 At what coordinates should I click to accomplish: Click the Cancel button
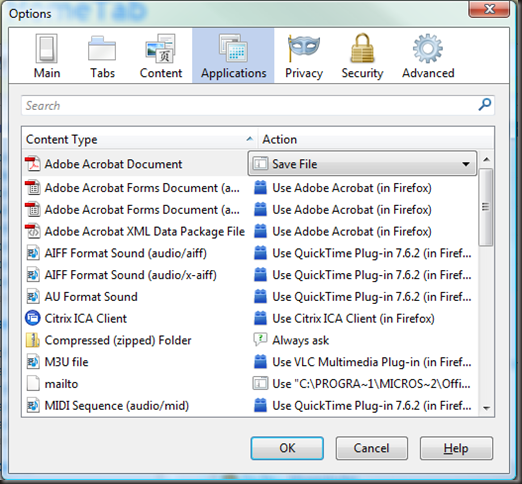[371, 448]
